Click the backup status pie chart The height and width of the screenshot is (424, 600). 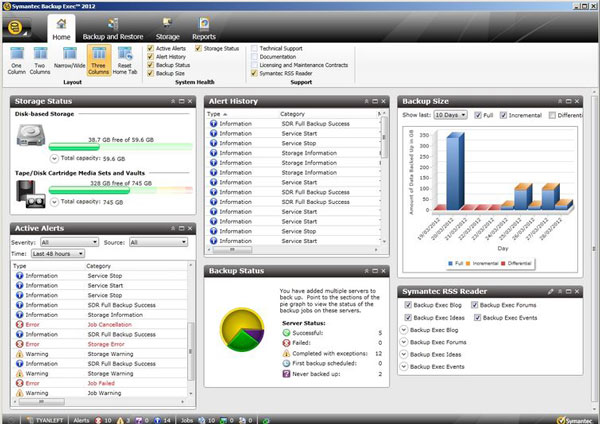(x=242, y=330)
